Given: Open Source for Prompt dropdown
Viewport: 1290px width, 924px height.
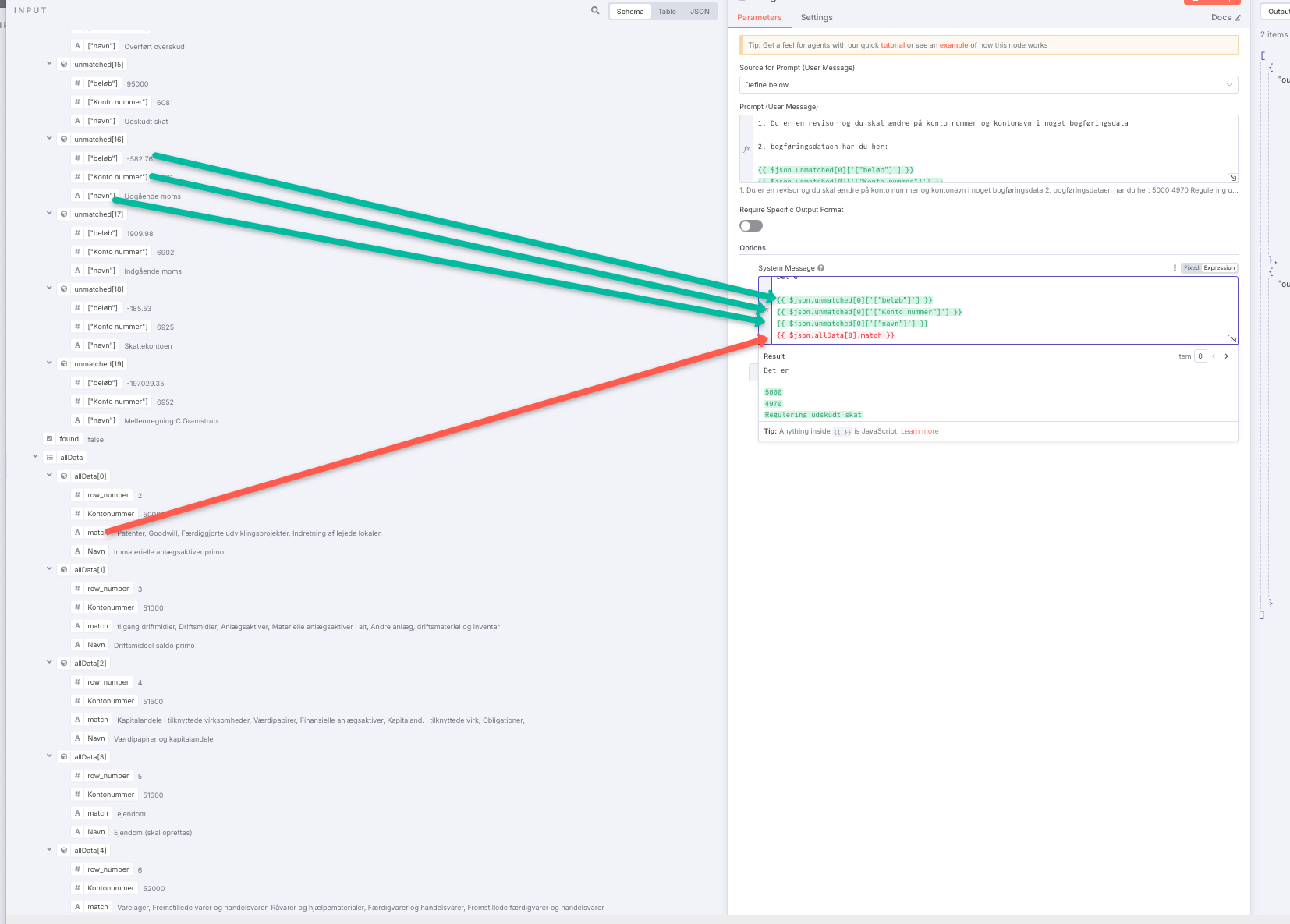Looking at the screenshot, I should coord(988,85).
